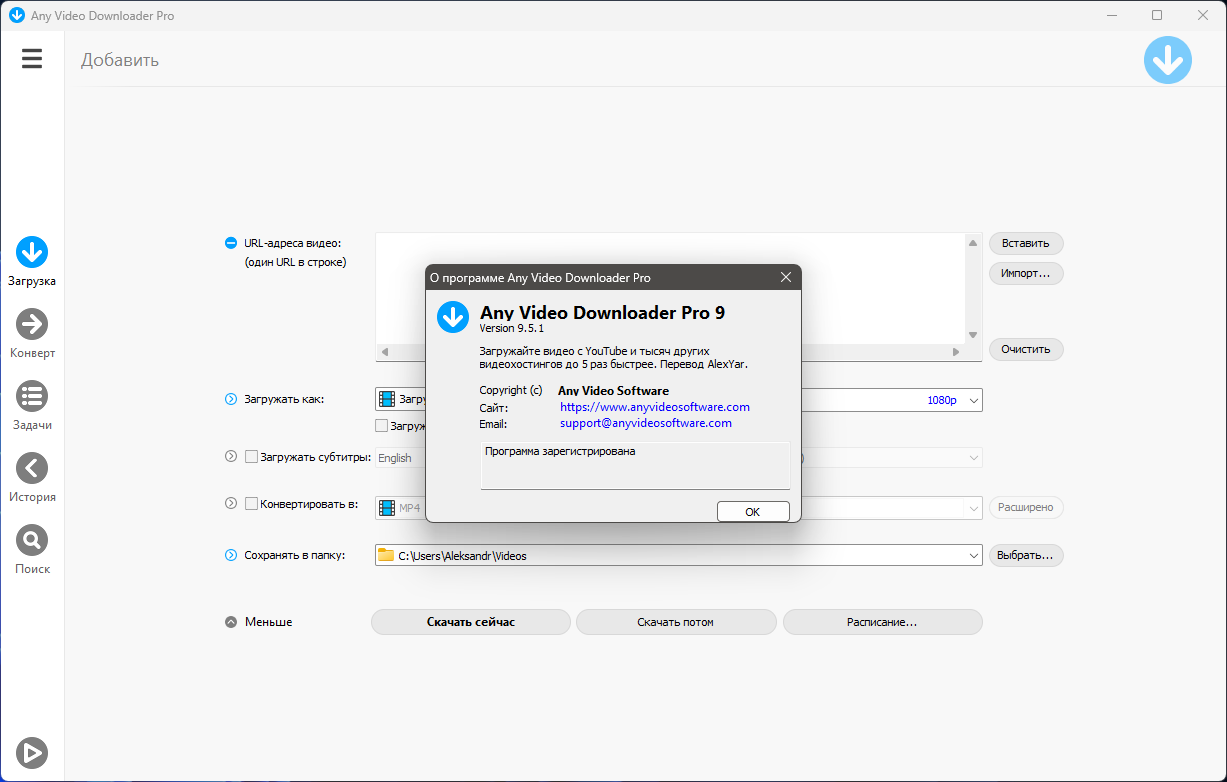Click the Расписание... button
The image size is (1227, 782).
(x=882, y=622)
